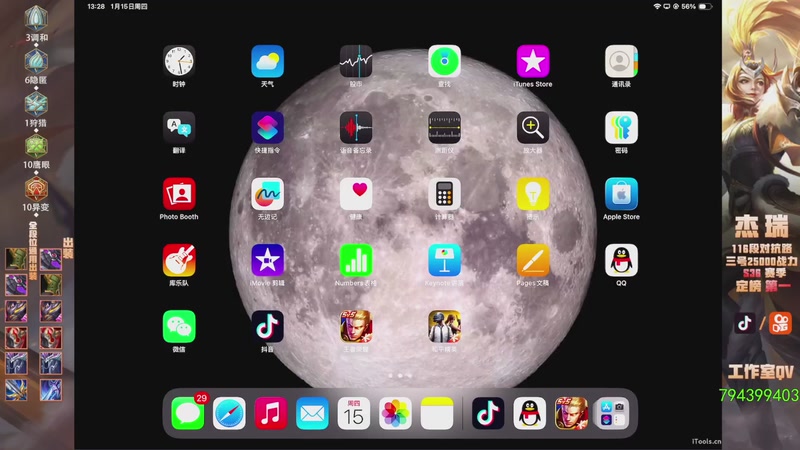Open the Clock app
The image size is (800, 450).
[x=179, y=61]
